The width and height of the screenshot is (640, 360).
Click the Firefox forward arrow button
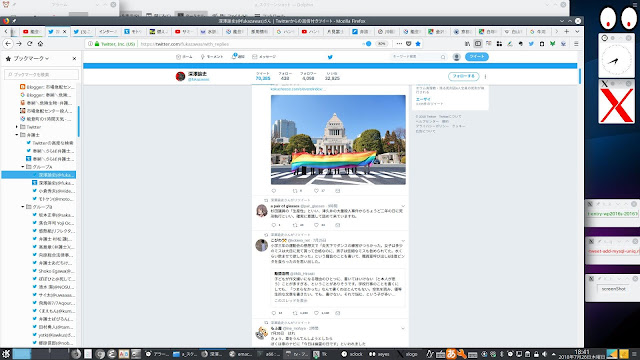[19, 44]
